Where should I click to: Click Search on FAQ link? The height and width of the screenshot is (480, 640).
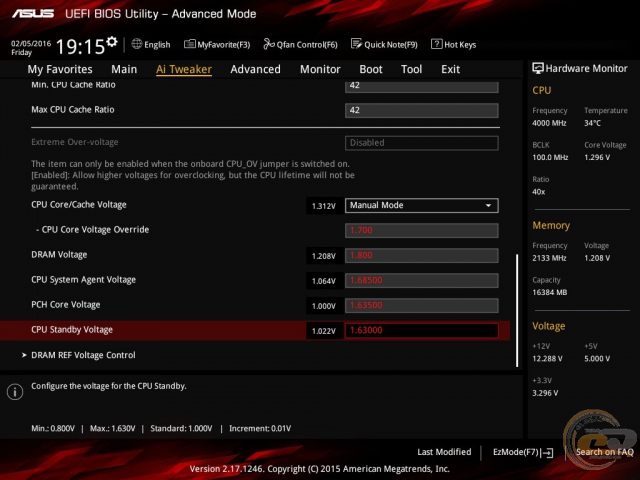[604, 452]
